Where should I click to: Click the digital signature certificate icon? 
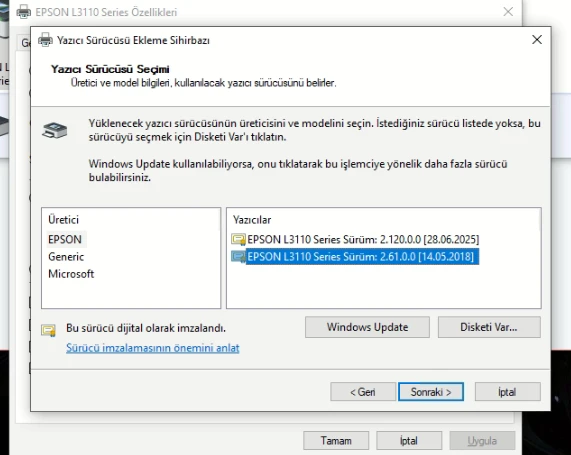(x=48, y=330)
